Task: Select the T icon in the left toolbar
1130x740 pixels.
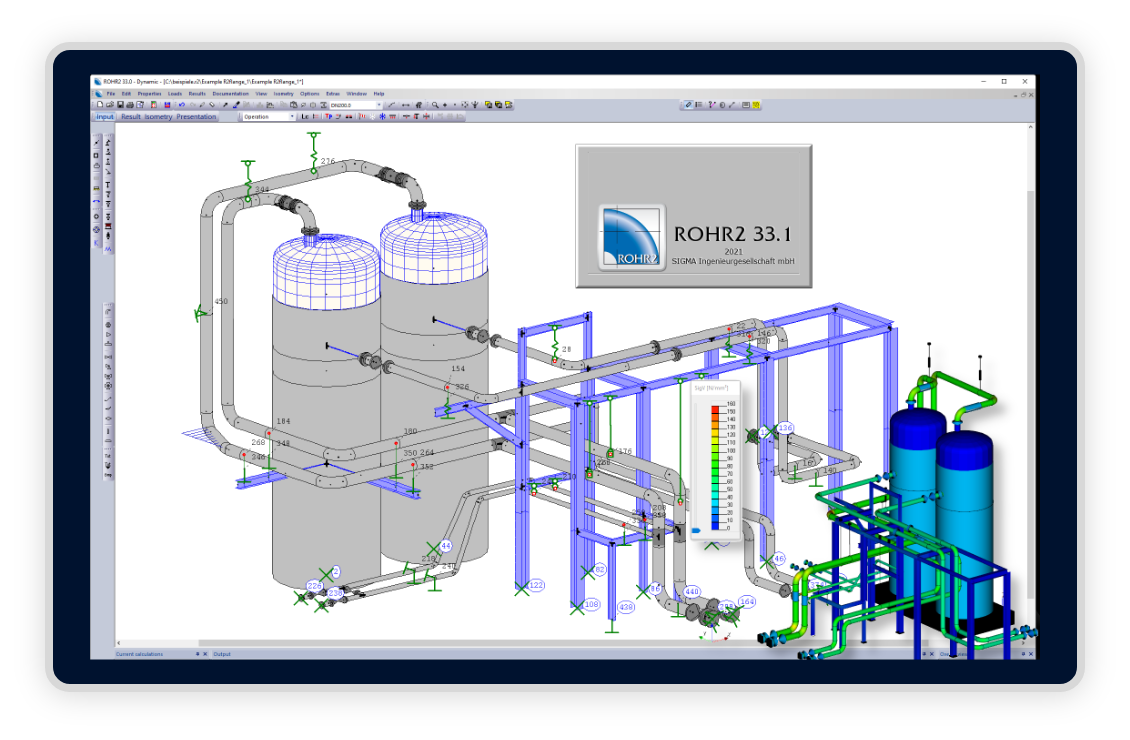Action: point(108,185)
